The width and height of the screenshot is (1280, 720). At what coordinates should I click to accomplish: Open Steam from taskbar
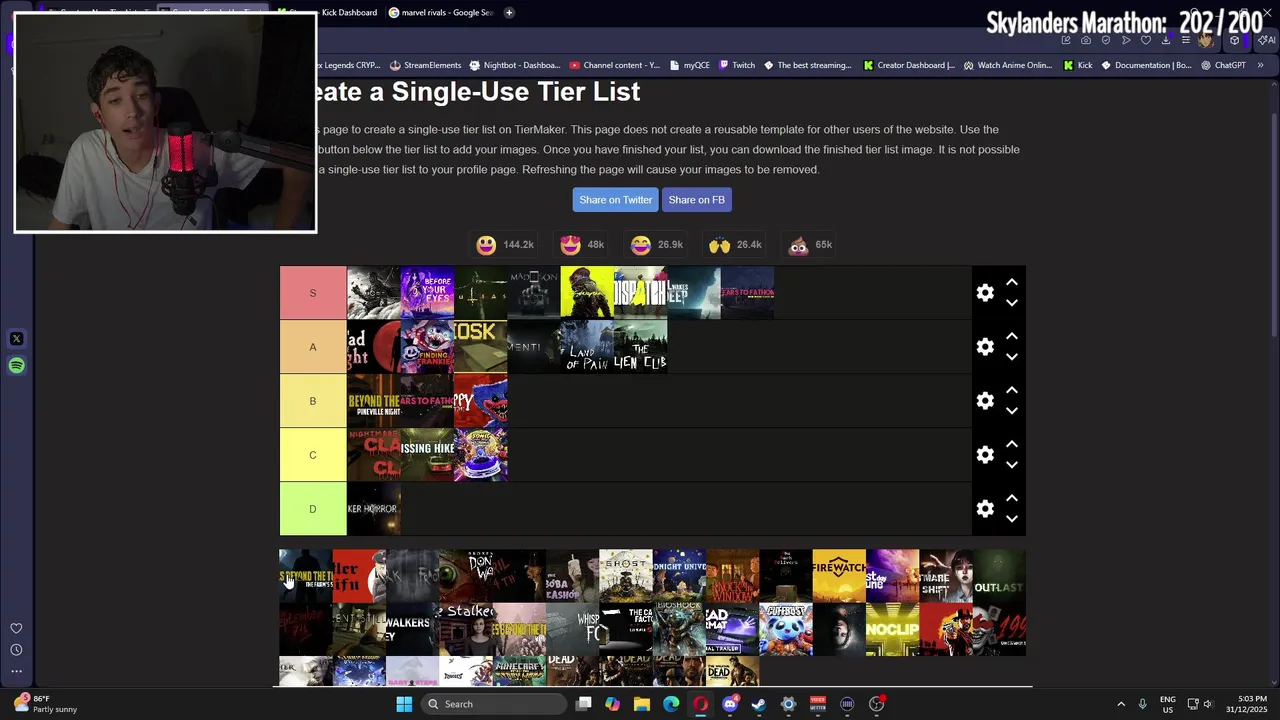[x=759, y=704]
